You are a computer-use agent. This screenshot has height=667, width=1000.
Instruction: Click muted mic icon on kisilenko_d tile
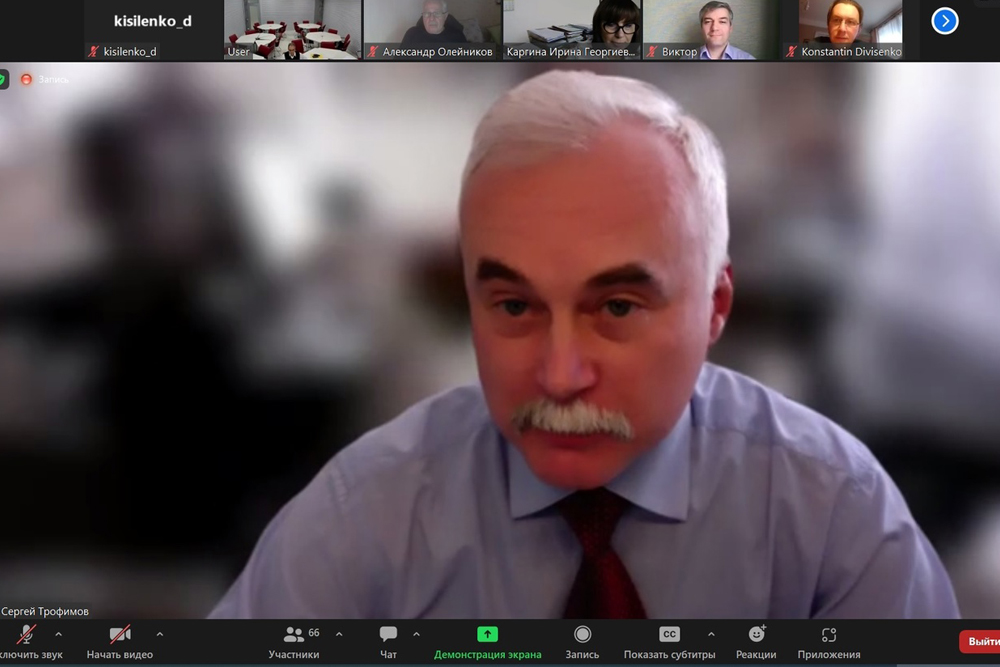(x=94, y=52)
